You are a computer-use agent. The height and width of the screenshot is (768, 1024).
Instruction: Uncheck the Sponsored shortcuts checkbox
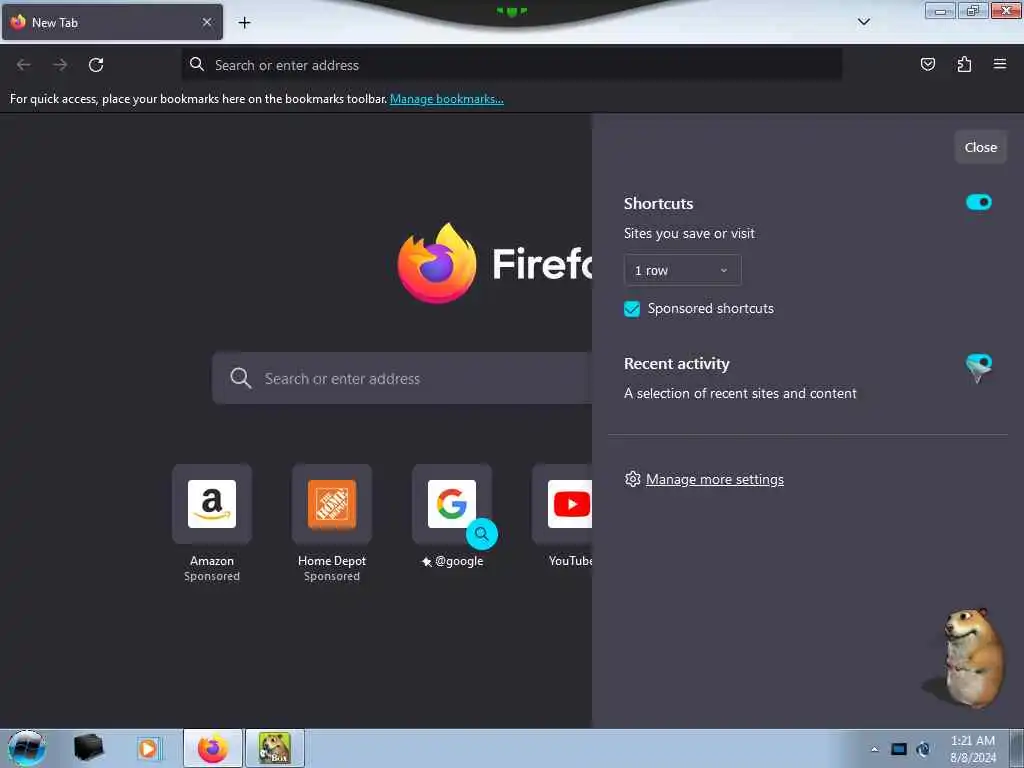[632, 309]
